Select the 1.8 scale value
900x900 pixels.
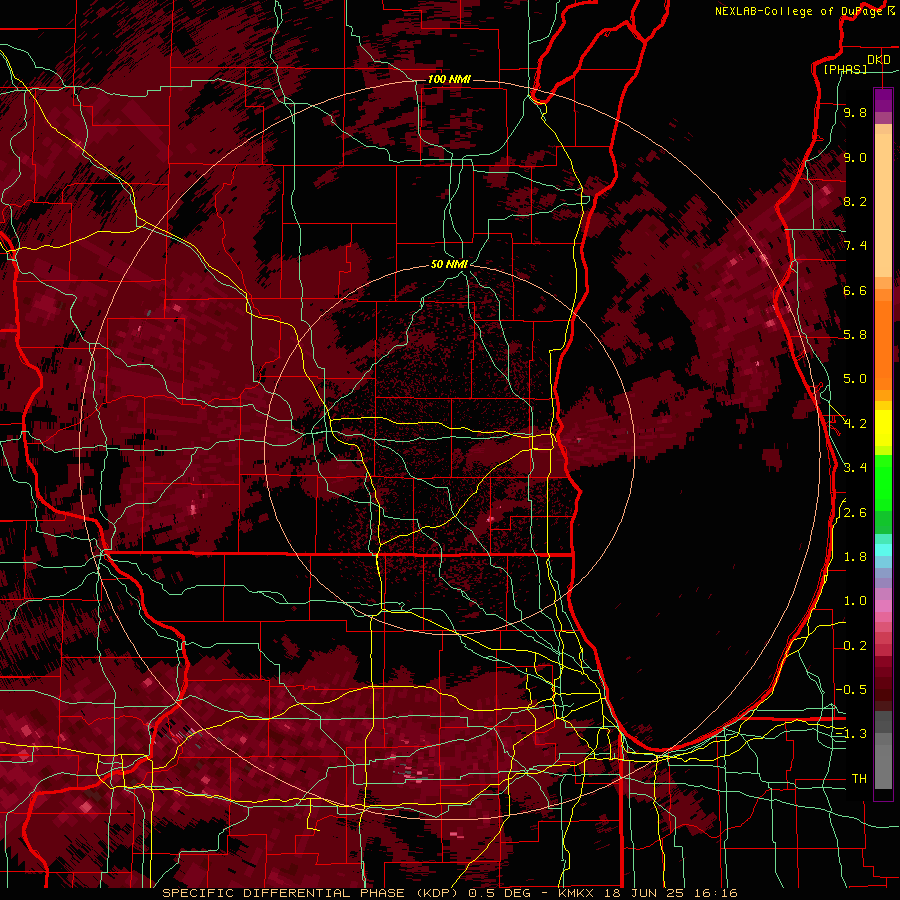[855, 557]
